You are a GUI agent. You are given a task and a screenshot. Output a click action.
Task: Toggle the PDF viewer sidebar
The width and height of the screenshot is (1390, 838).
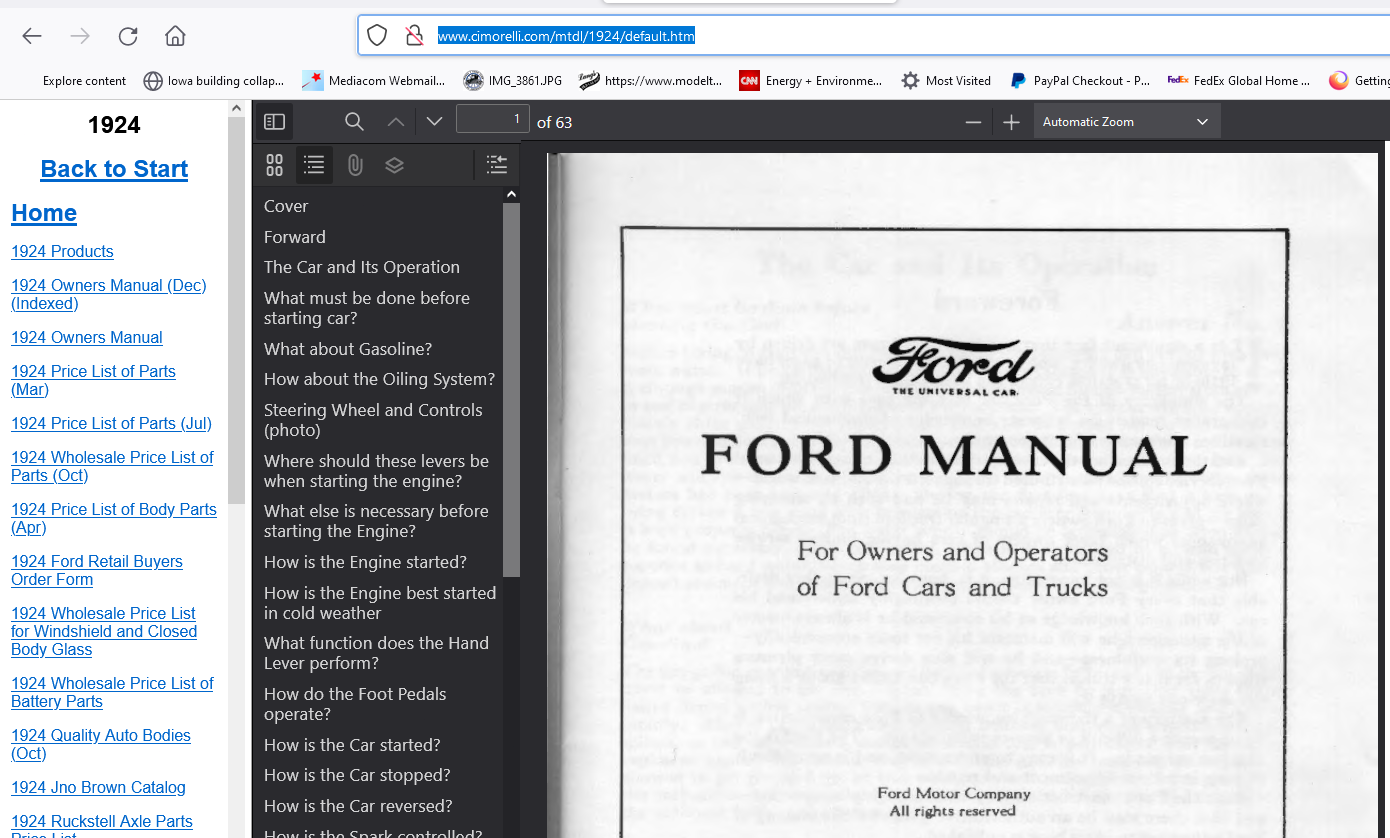275,122
